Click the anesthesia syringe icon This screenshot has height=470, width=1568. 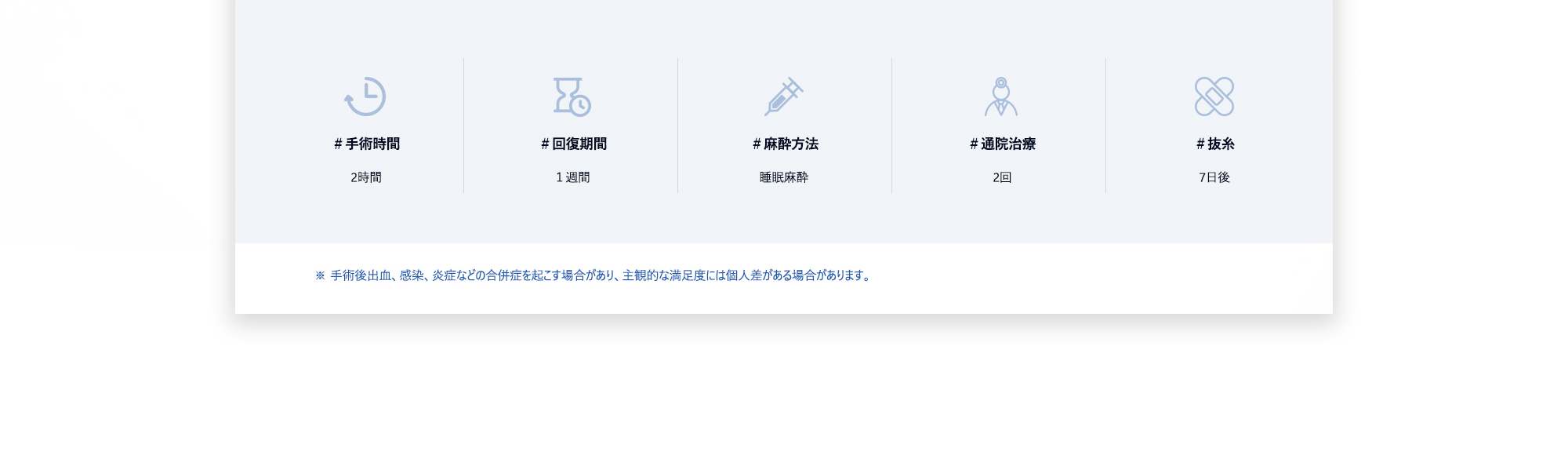coord(784,97)
